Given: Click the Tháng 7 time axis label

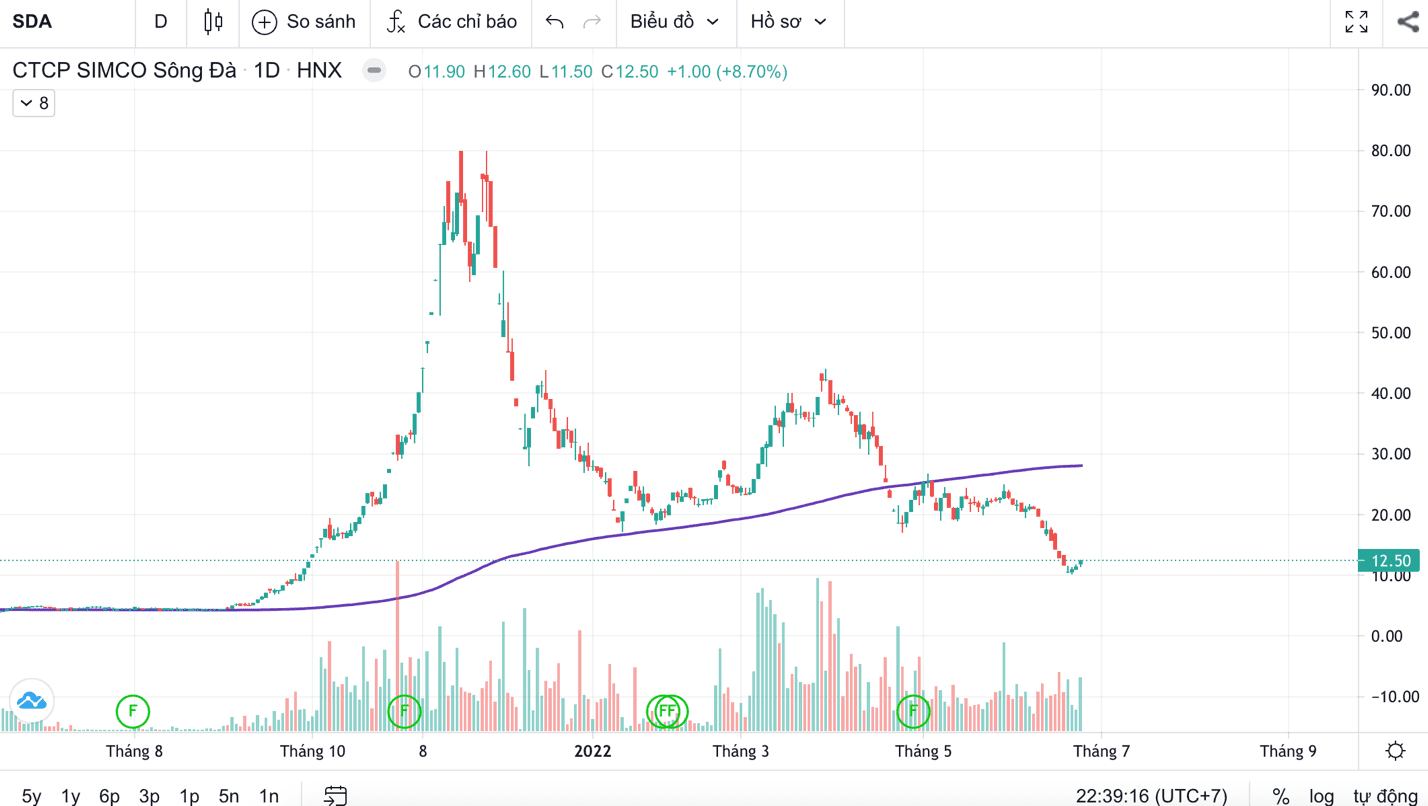Looking at the screenshot, I should coord(1102,751).
